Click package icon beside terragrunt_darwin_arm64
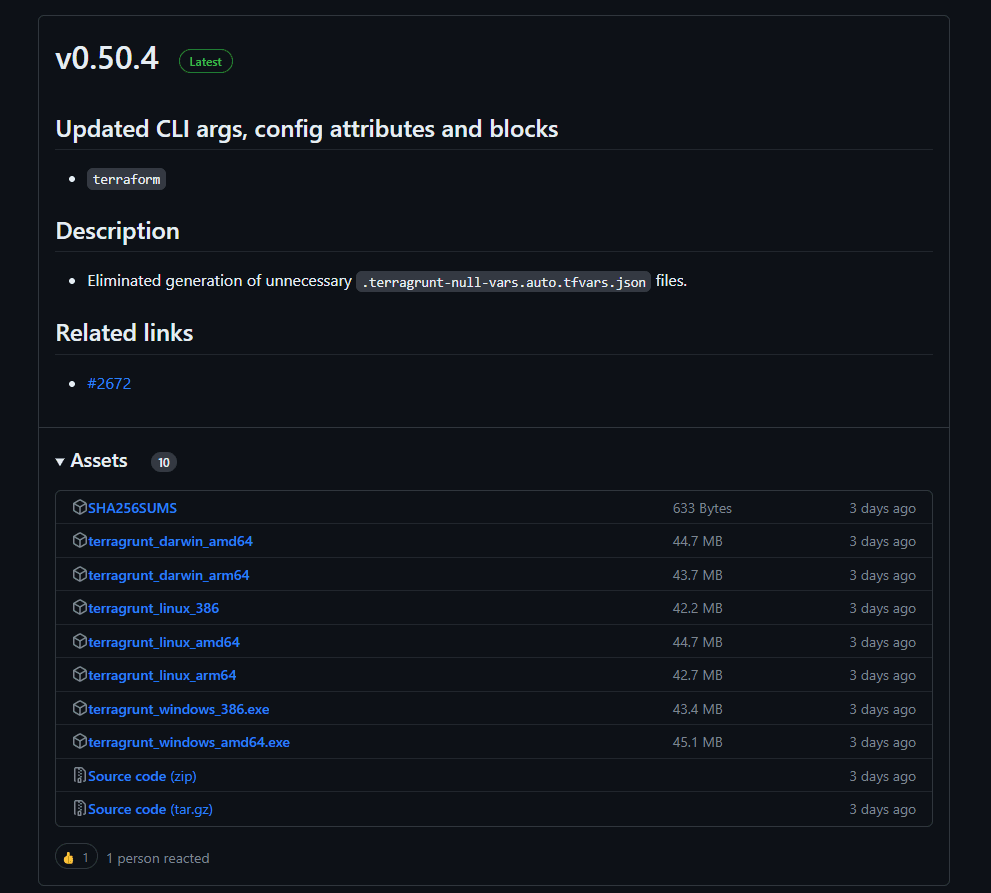Image resolution: width=991 pixels, height=893 pixels. coord(80,575)
